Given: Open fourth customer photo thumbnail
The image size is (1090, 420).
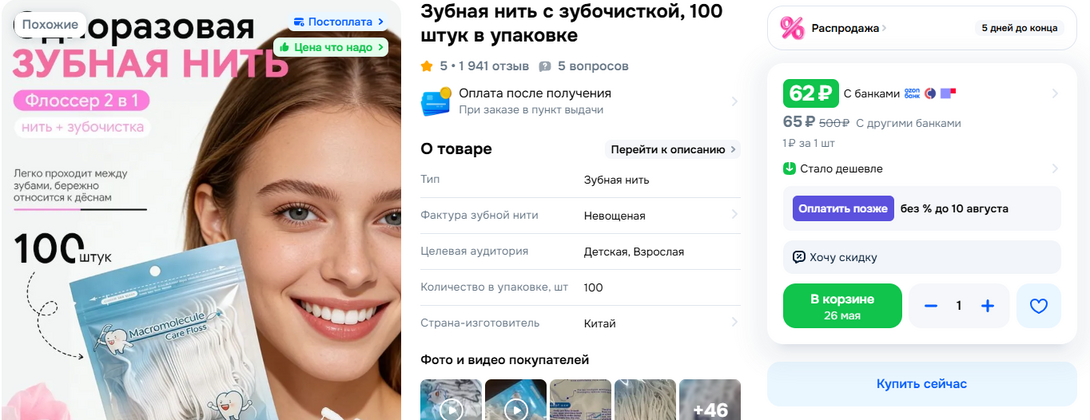Looking at the screenshot, I should [645, 400].
